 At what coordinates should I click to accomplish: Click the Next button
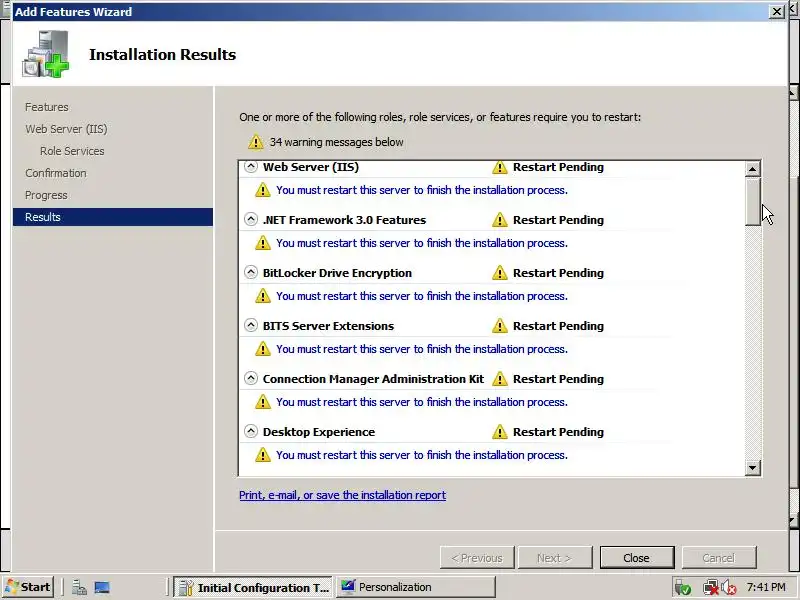555,558
